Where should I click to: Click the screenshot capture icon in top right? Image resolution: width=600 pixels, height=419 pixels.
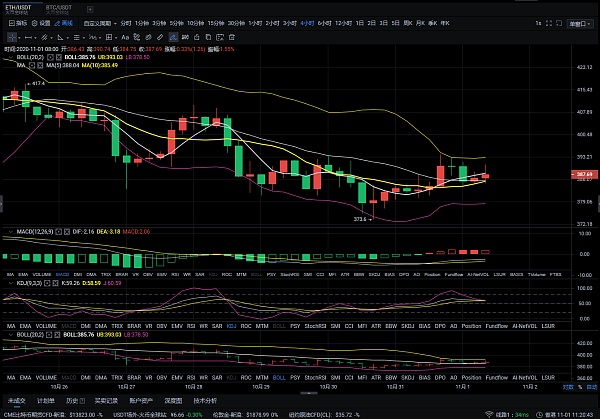559,24
